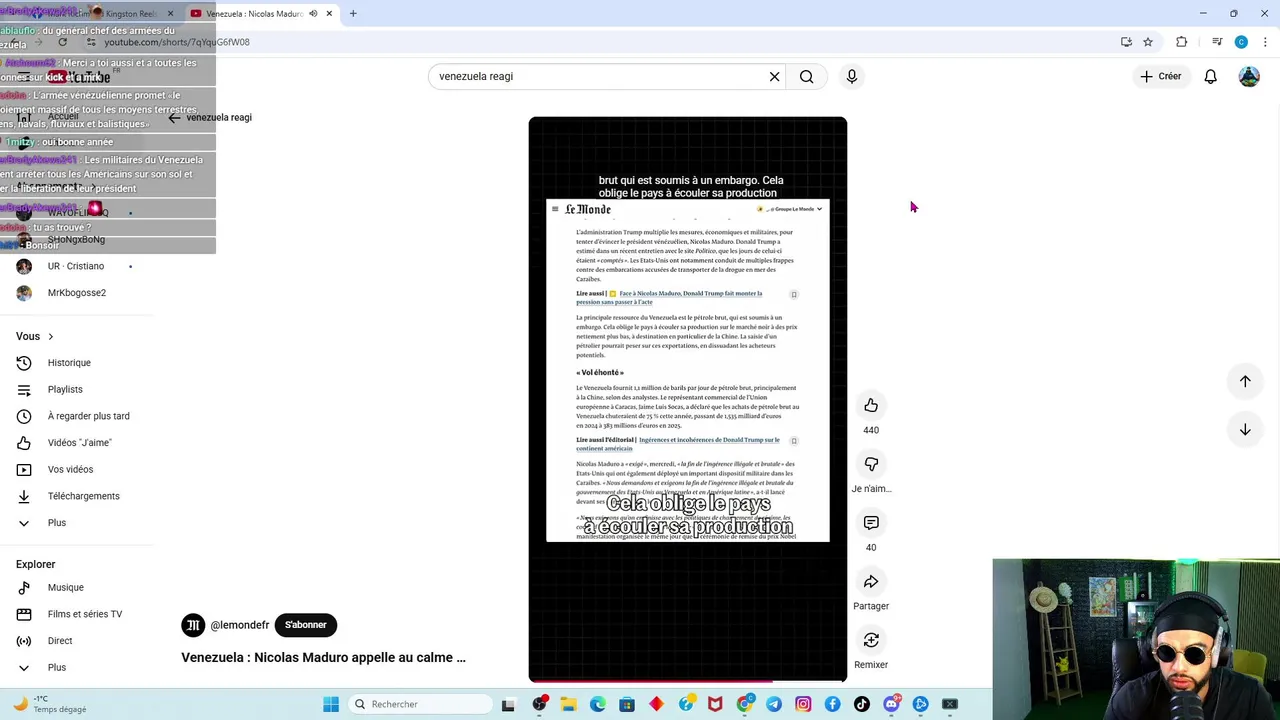Click the Chrome address bar URL
The image size is (1280, 720).
[177, 42]
